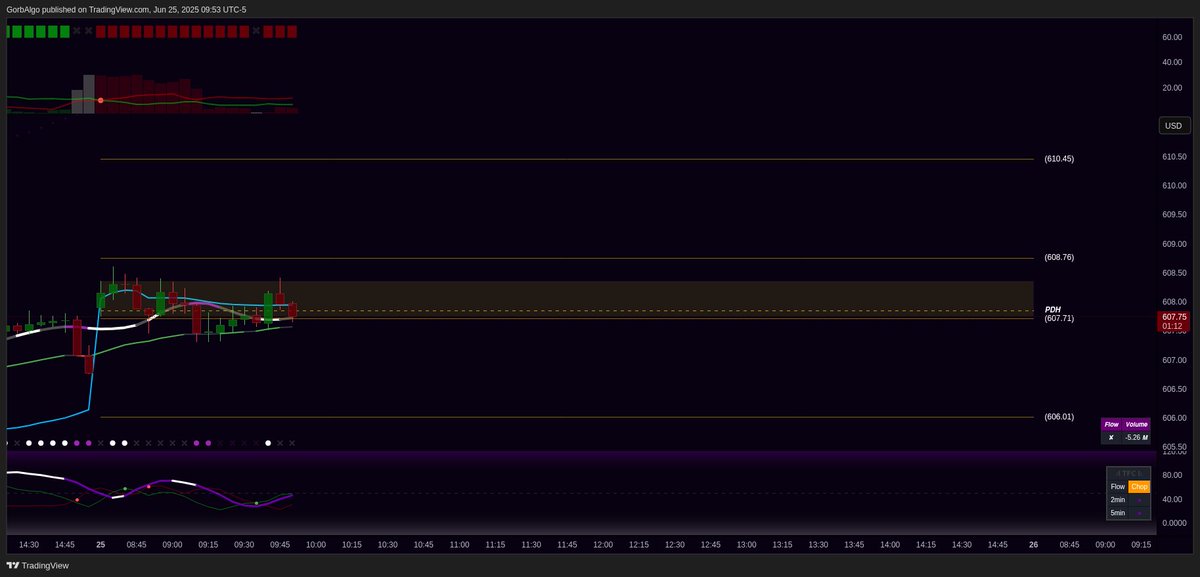Click the -5.26 M volume value in the Flow panel

(x=1136, y=437)
